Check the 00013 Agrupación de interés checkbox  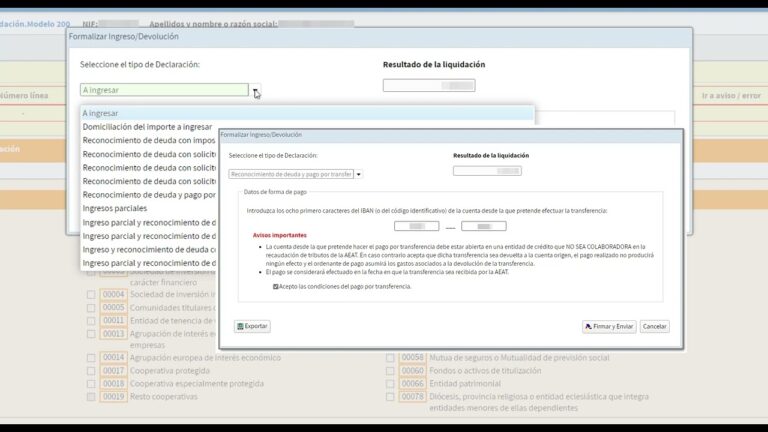click(91, 334)
